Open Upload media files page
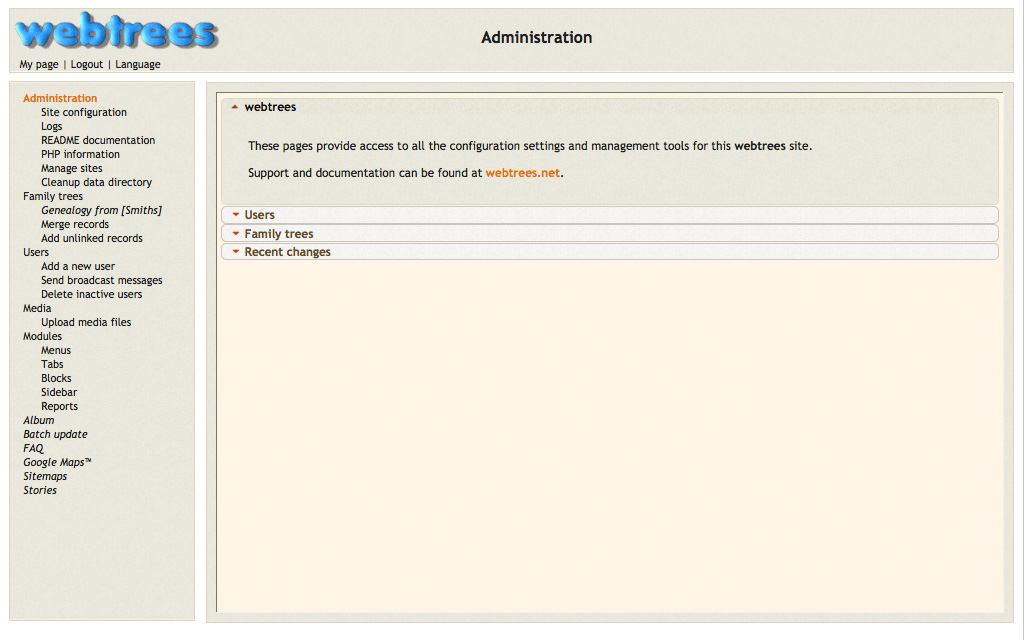 pos(86,322)
